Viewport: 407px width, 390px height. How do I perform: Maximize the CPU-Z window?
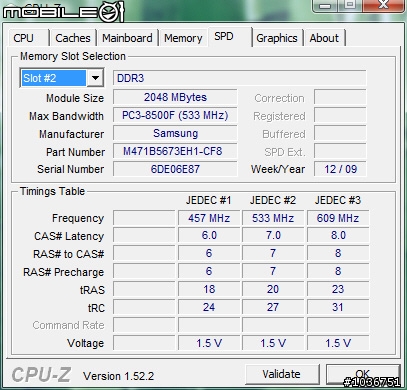tap(350, 5)
